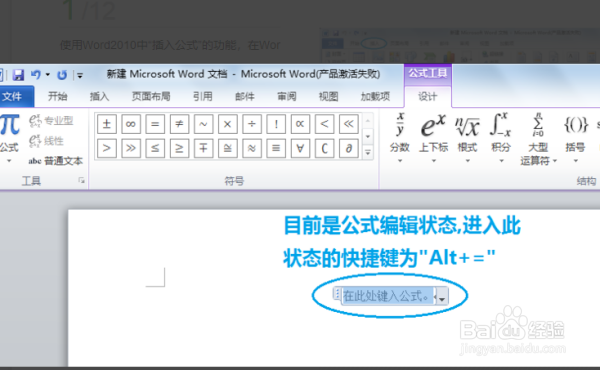Screen dimensions: 600x370
Task: Switch to the 审阅 tab
Action: tap(287, 96)
